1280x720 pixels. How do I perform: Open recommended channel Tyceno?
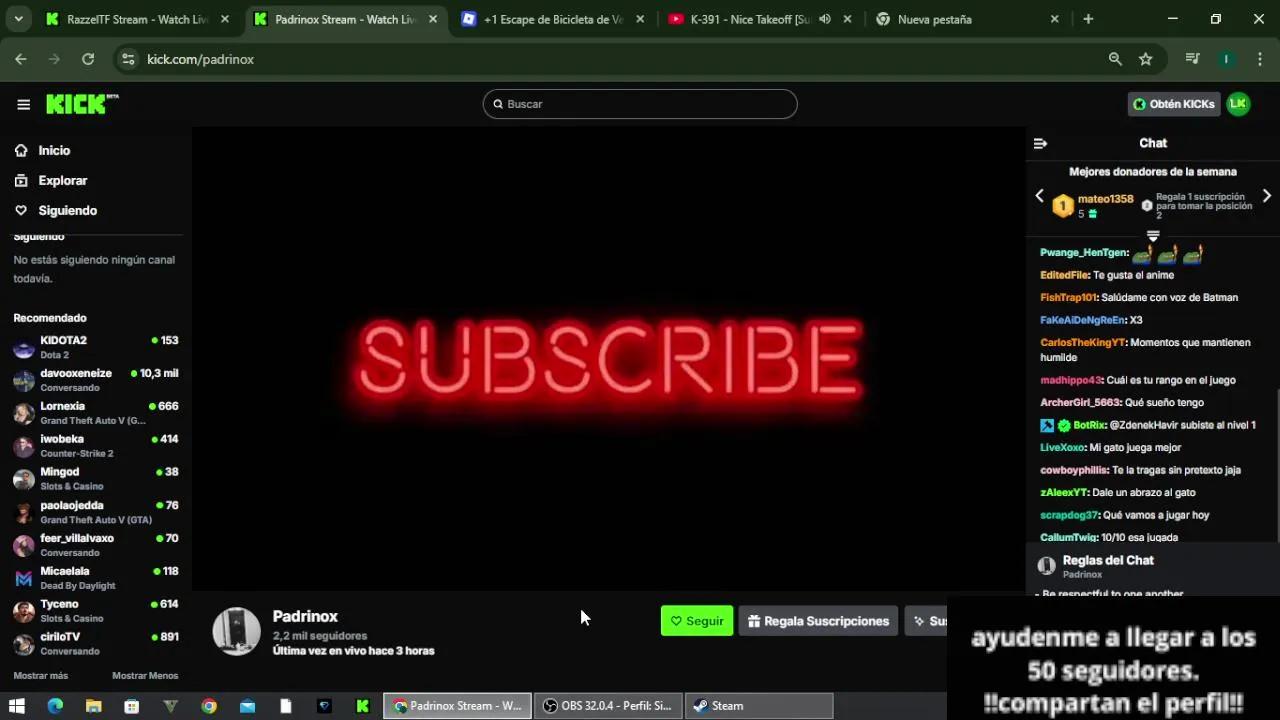point(96,611)
